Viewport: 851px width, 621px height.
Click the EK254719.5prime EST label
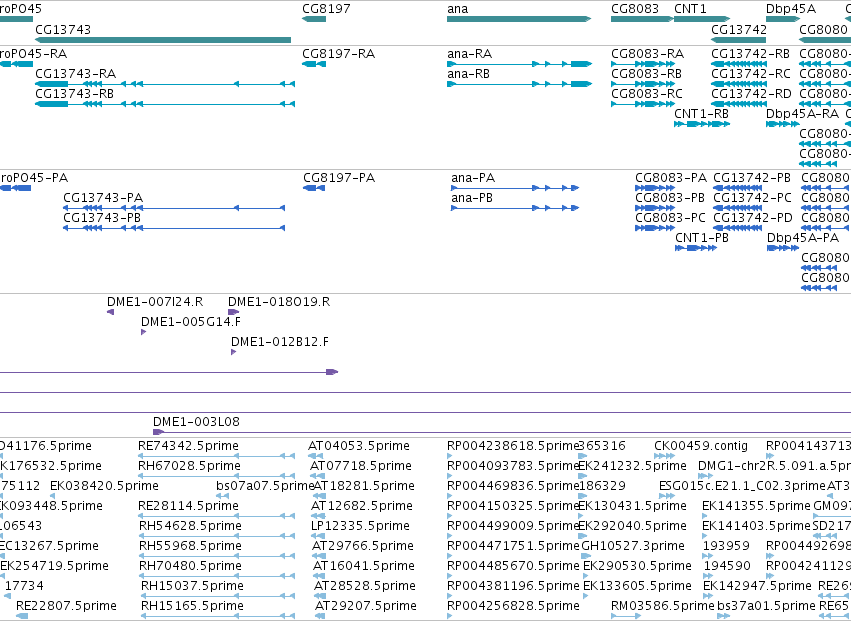(x=54, y=566)
